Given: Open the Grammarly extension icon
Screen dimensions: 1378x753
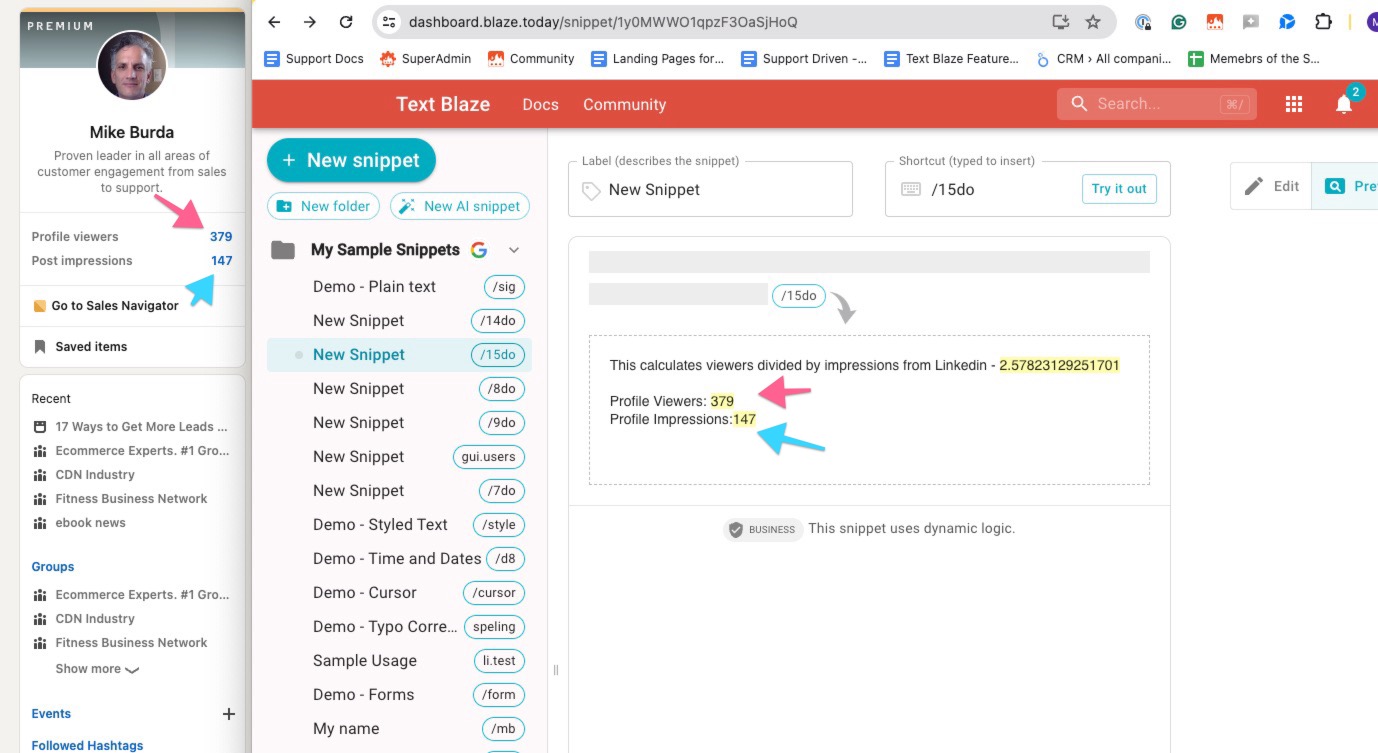Looking at the screenshot, I should 1179,22.
